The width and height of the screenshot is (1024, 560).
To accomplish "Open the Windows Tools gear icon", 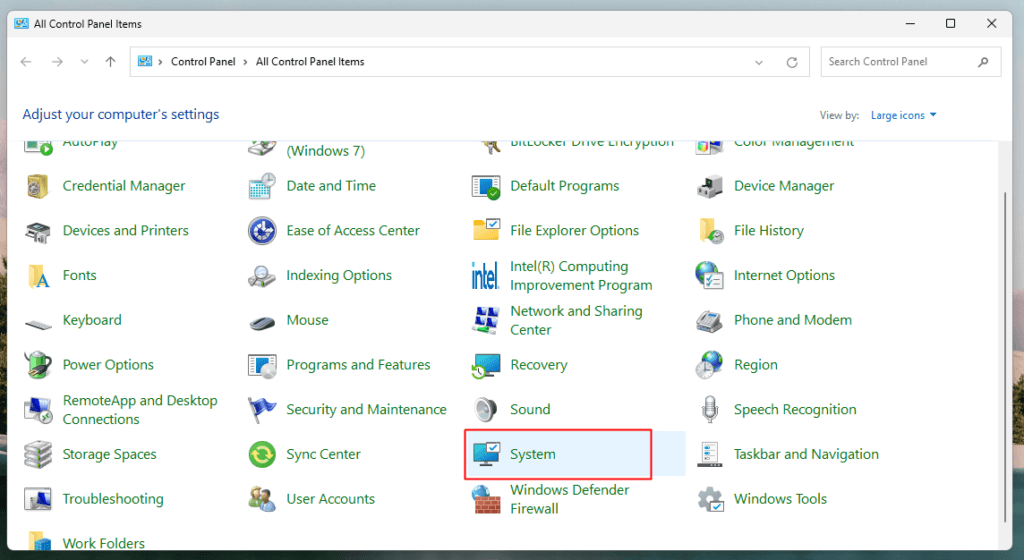I will (711, 499).
